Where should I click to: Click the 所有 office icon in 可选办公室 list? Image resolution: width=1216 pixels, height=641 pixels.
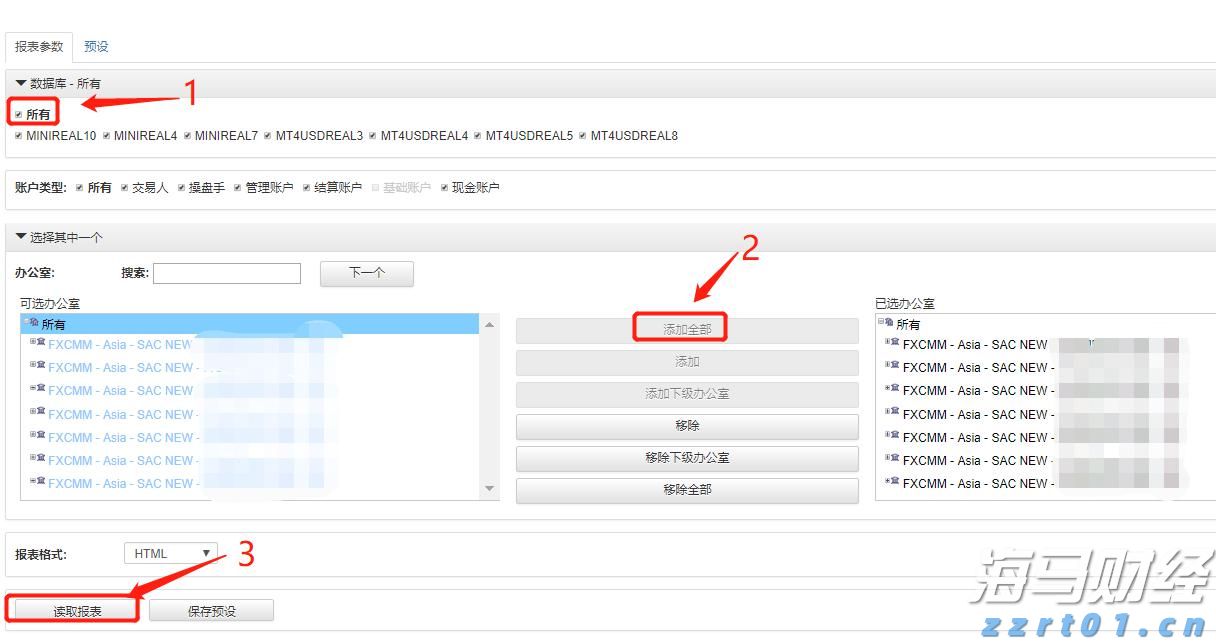[x=33, y=323]
